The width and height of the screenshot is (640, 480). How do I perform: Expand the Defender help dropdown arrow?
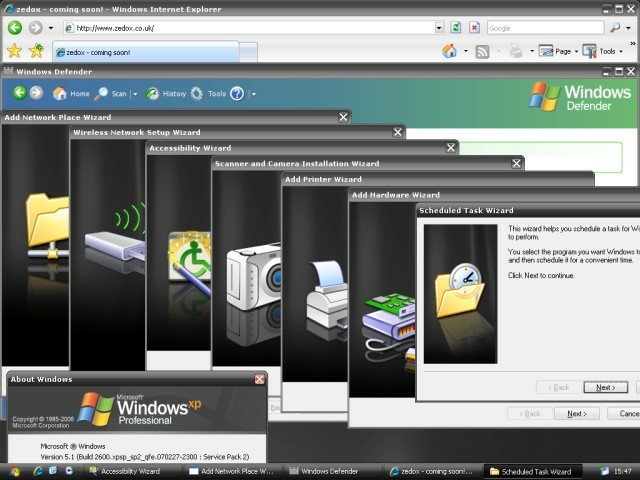pos(253,94)
